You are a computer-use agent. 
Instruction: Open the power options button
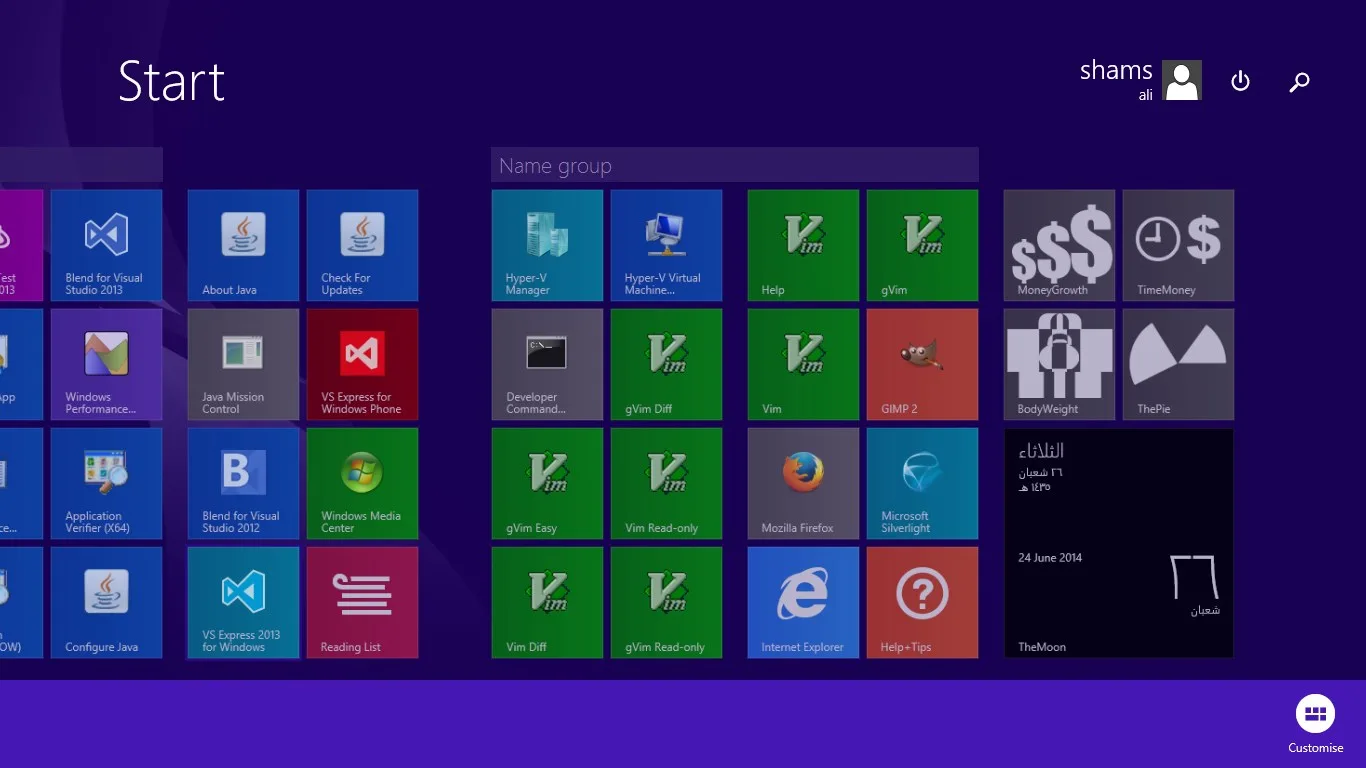1240,81
